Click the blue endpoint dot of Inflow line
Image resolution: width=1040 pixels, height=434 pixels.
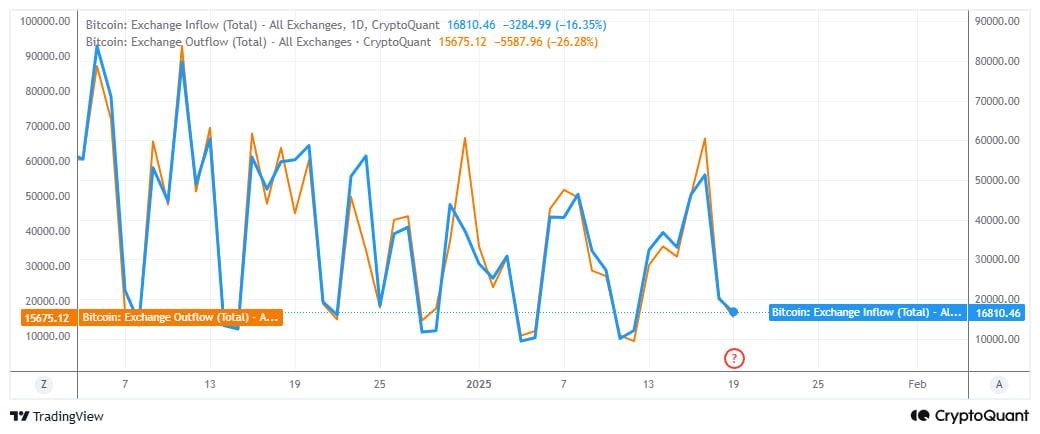pyautogui.click(x=734, y=313)
